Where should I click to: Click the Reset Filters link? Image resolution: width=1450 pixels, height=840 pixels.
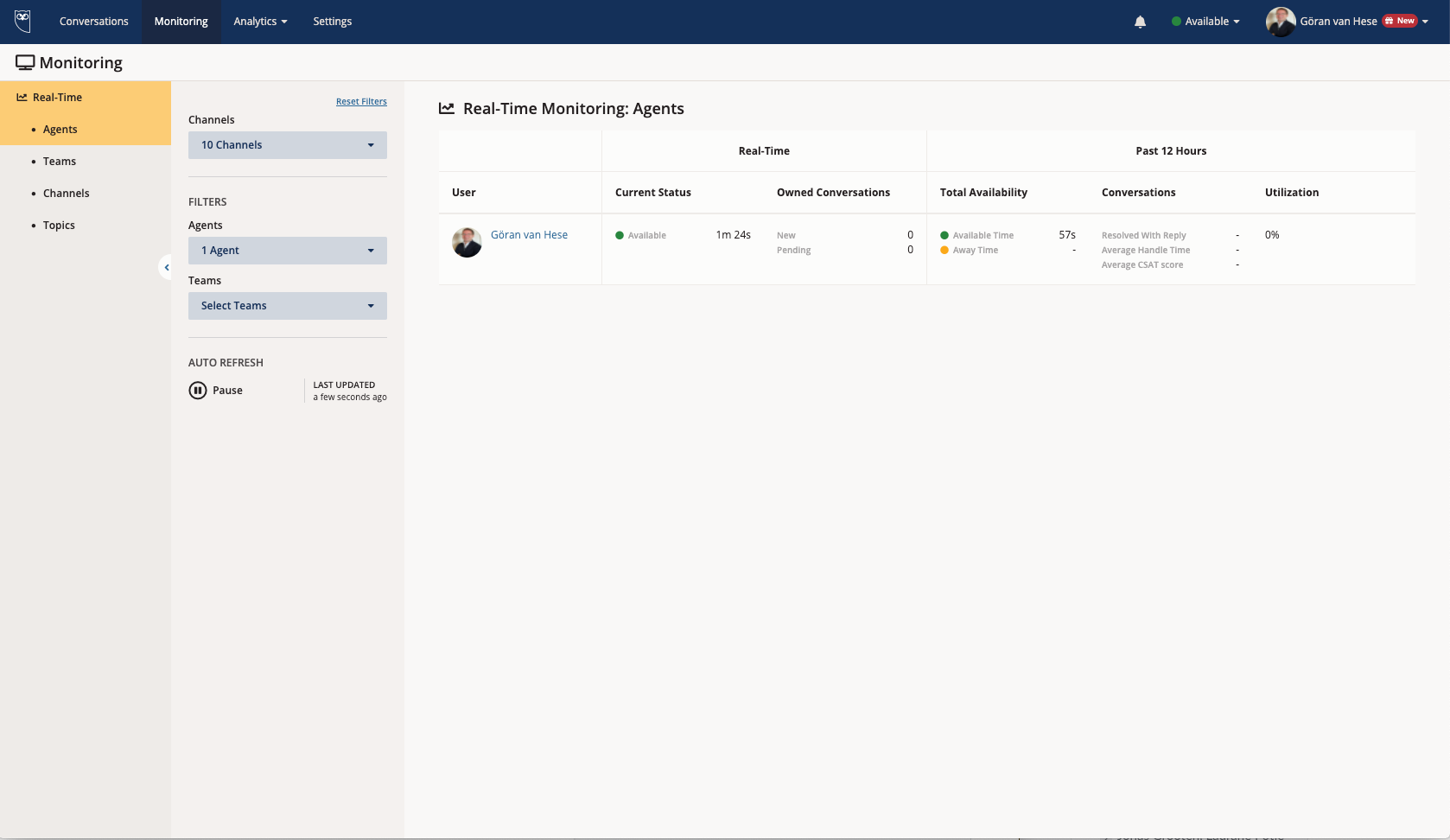tap(361, 102)
